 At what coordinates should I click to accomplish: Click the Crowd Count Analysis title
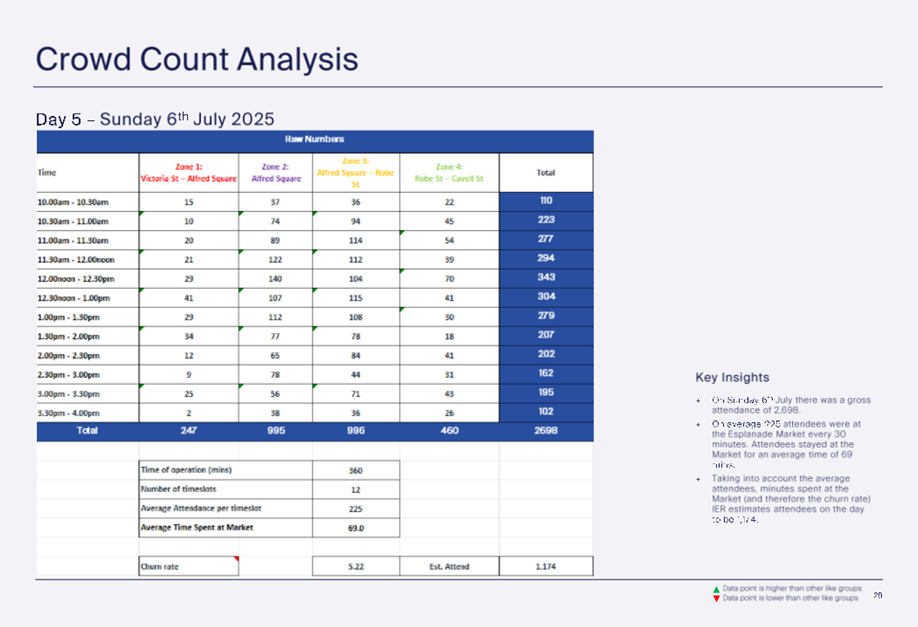[196, 59]
